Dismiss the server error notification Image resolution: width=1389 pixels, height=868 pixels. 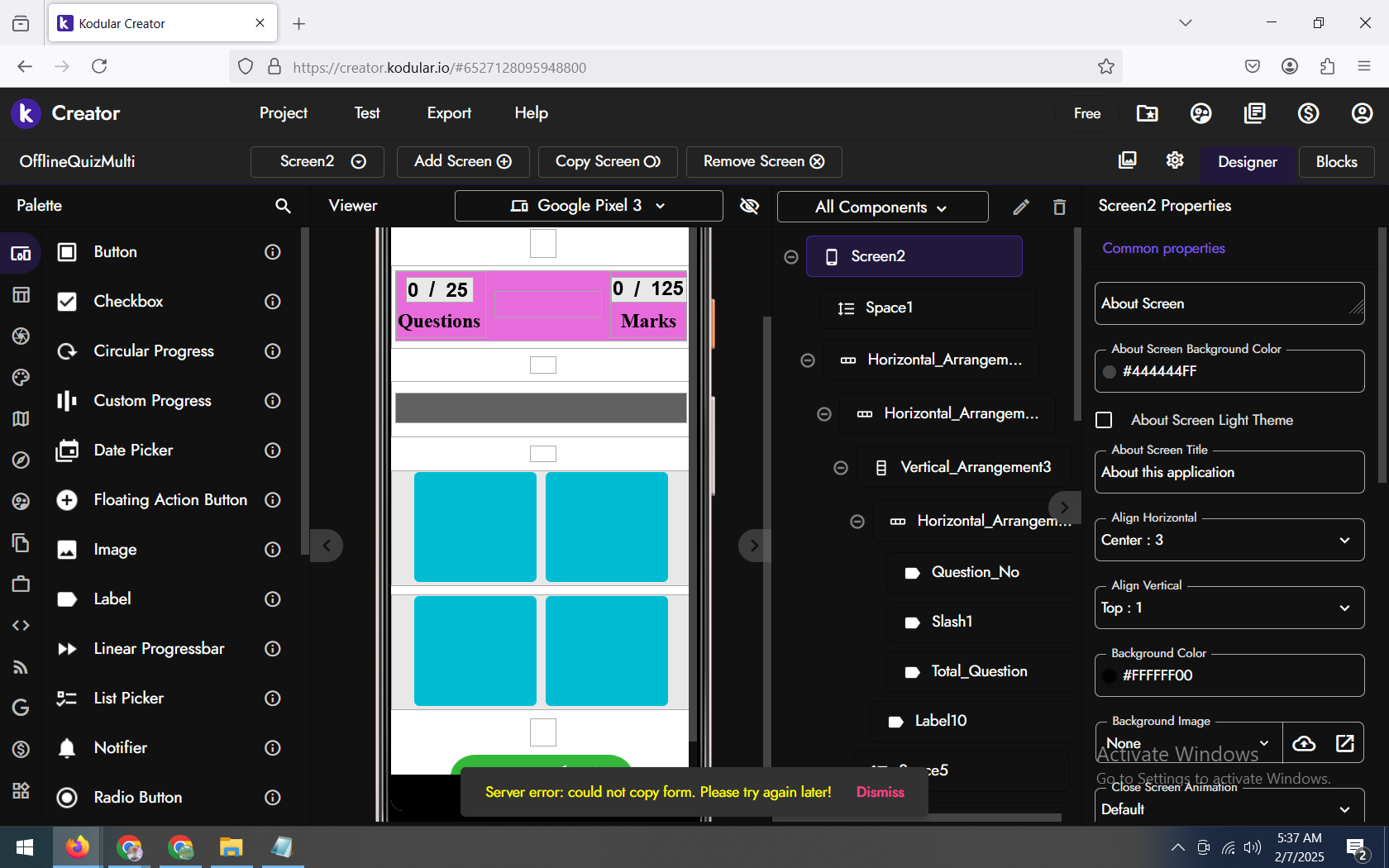click(x=879, y=792)
